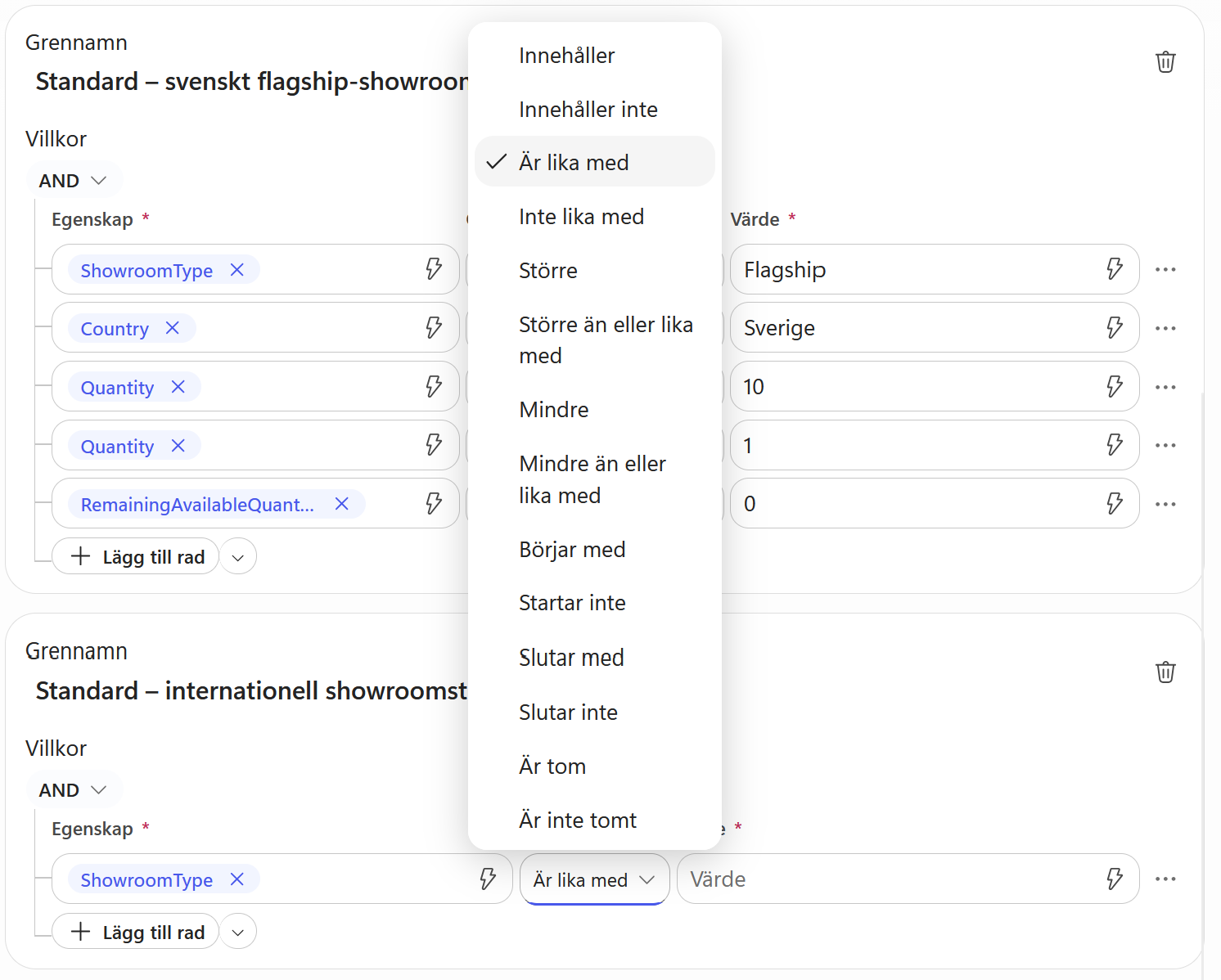Click the 'Är lika med' operator dropdown
Image resolution: width=1221 pixels, height=980 pixels.
tap(595, 879)
